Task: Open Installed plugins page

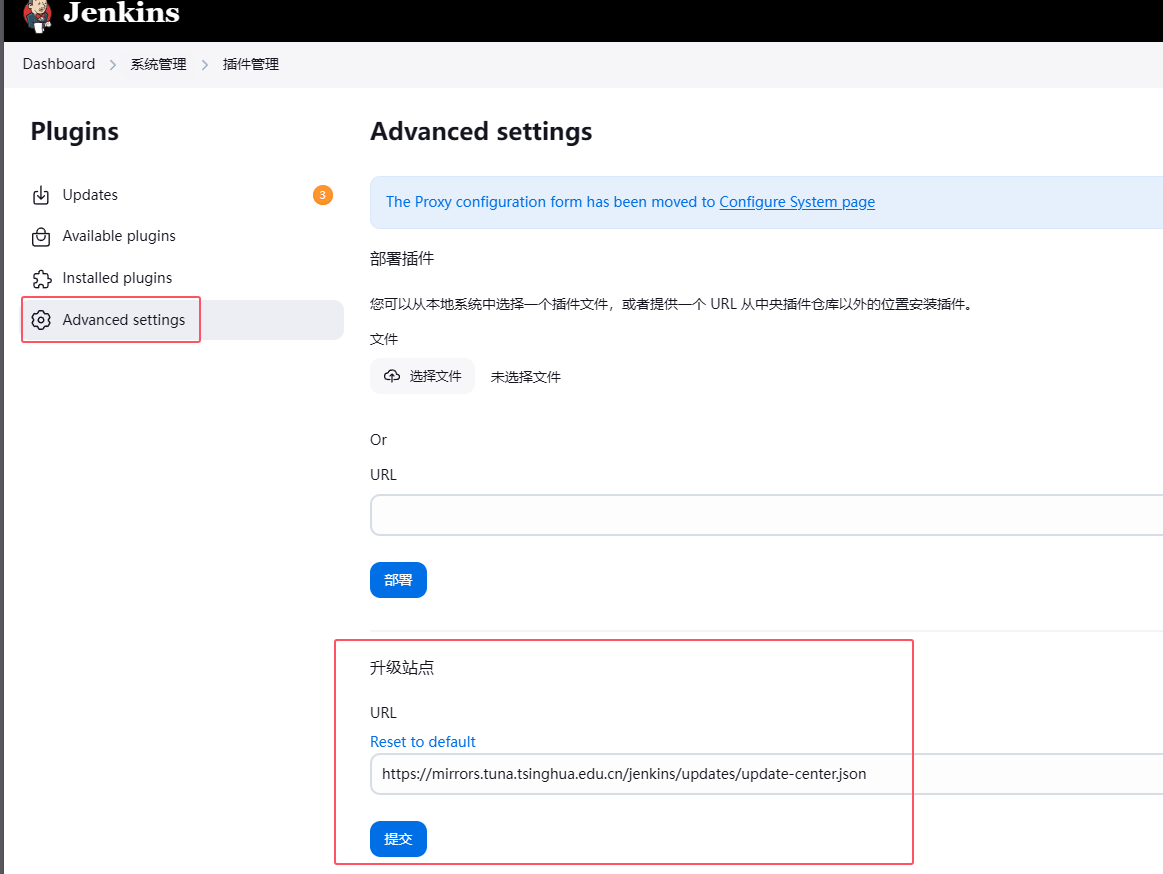Action: tap(182, 278)
